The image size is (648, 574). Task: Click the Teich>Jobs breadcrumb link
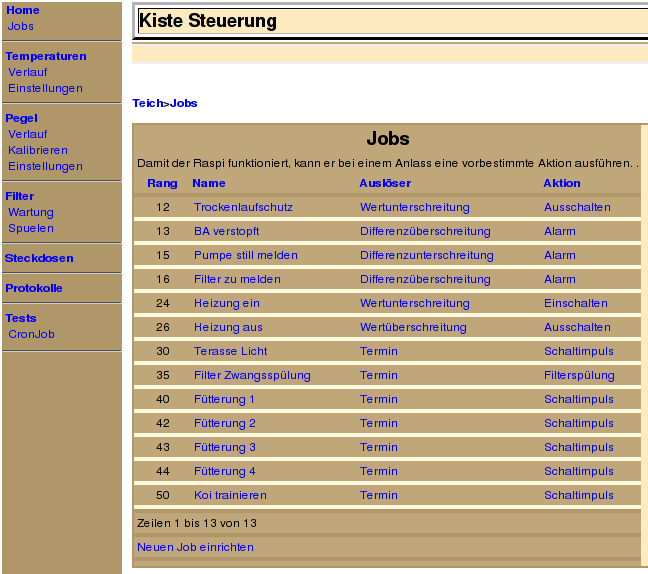point(165,103)
